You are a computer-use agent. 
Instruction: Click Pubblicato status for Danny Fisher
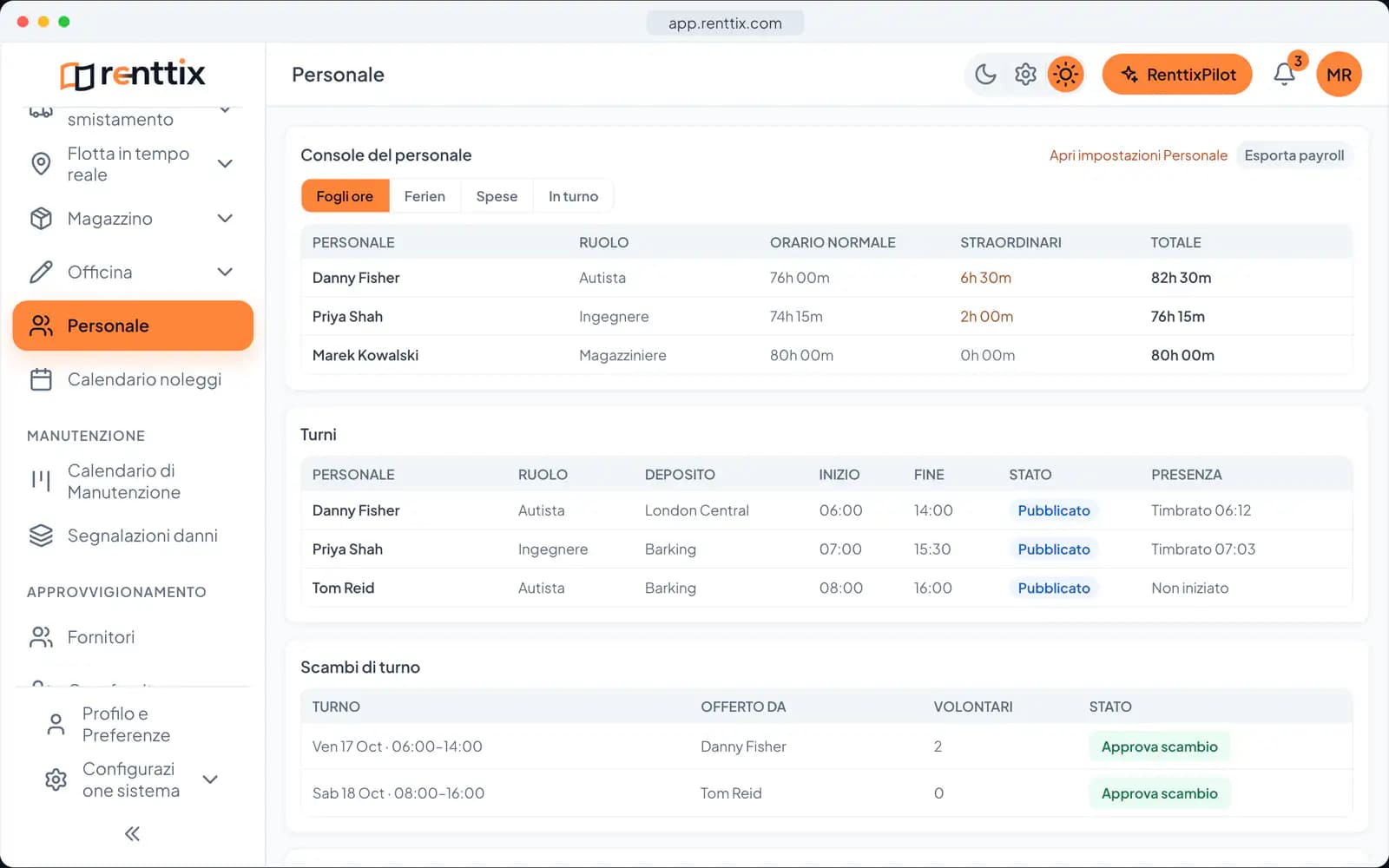(1054, 510)
